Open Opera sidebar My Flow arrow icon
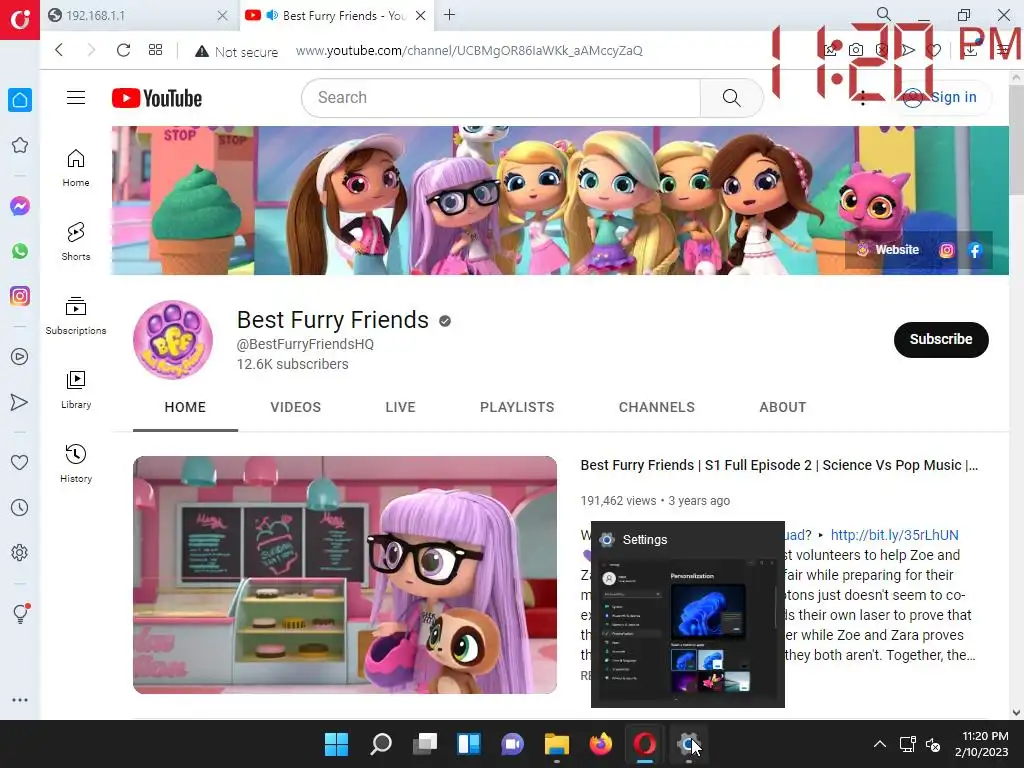The width and height of the screenshot is (1024, 768). coord(20,402)
